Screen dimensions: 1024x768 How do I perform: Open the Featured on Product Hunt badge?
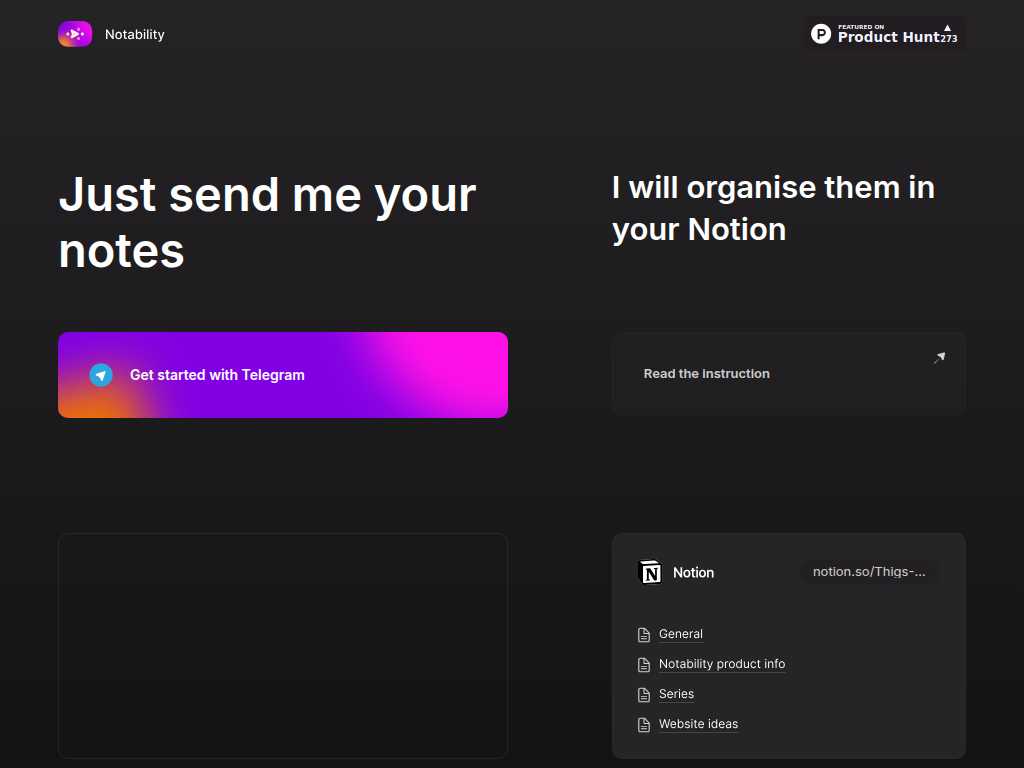tap(884, 33)
